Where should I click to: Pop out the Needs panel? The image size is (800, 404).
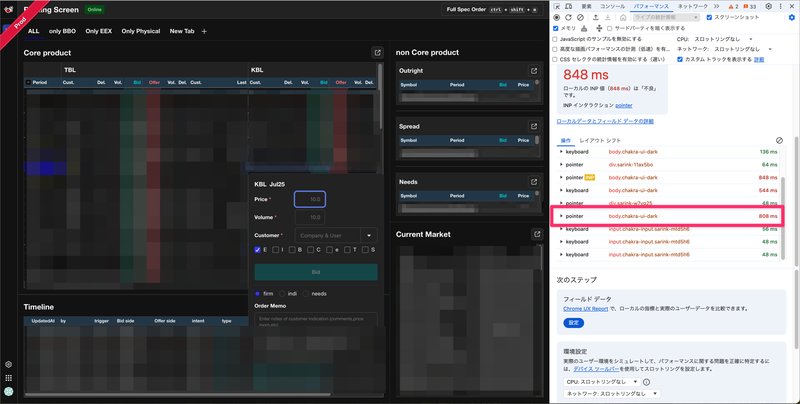[534, 182]
